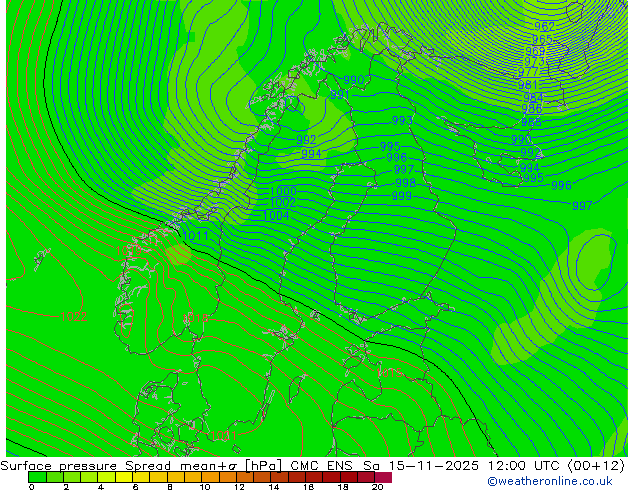Viewport: 634px width, 490px height.
Task: Select the legend value label '6'
Action: 135,487
